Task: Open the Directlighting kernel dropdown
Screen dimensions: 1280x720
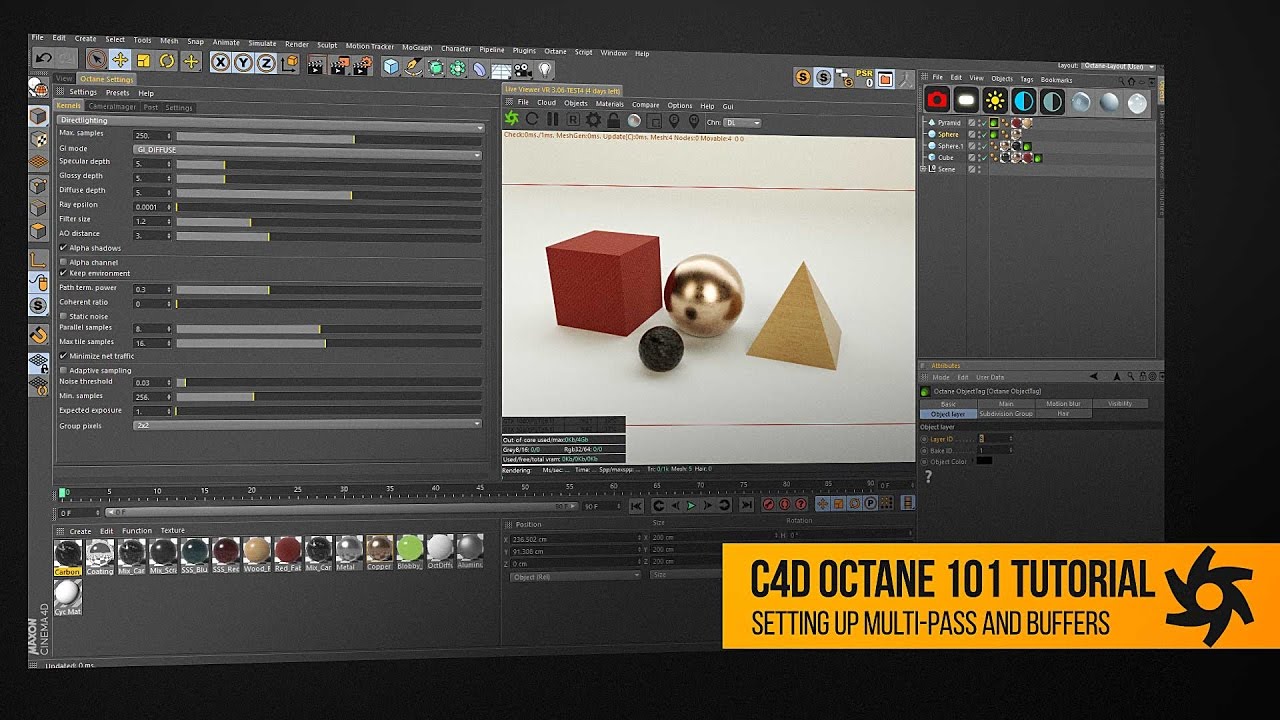Action: coord(270,124)
